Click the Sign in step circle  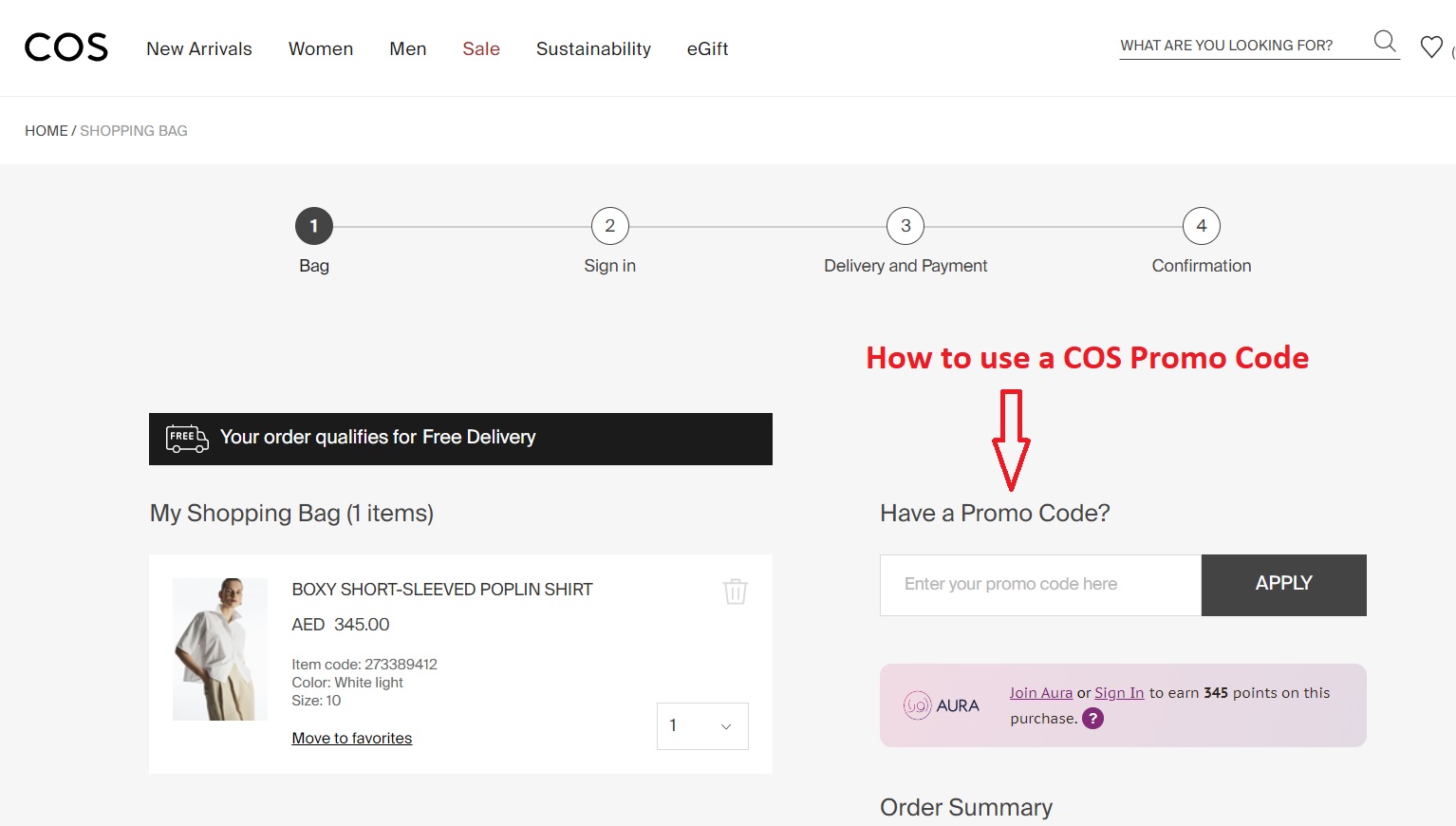609,226
